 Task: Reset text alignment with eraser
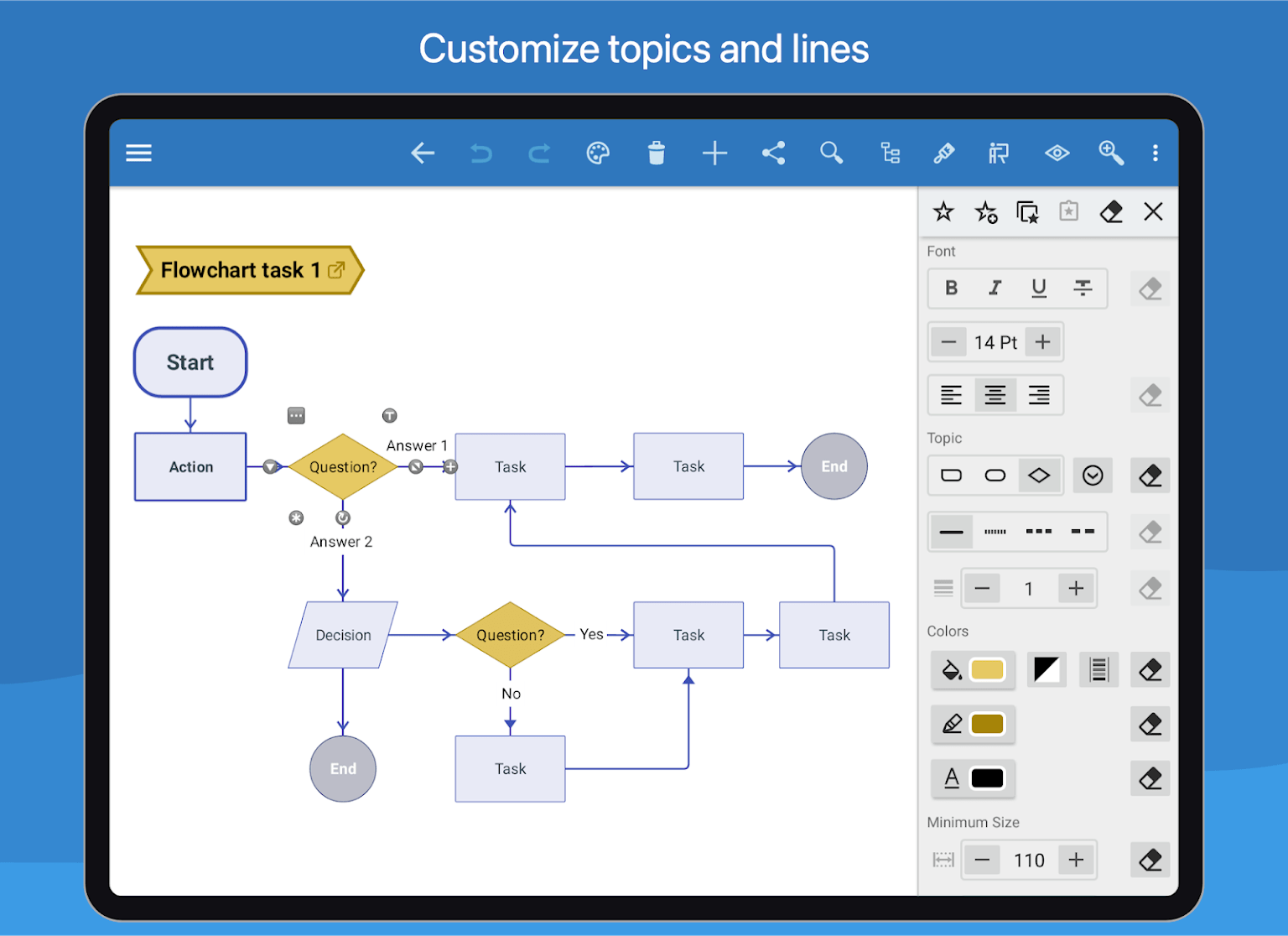click(x=1150, y=395)
